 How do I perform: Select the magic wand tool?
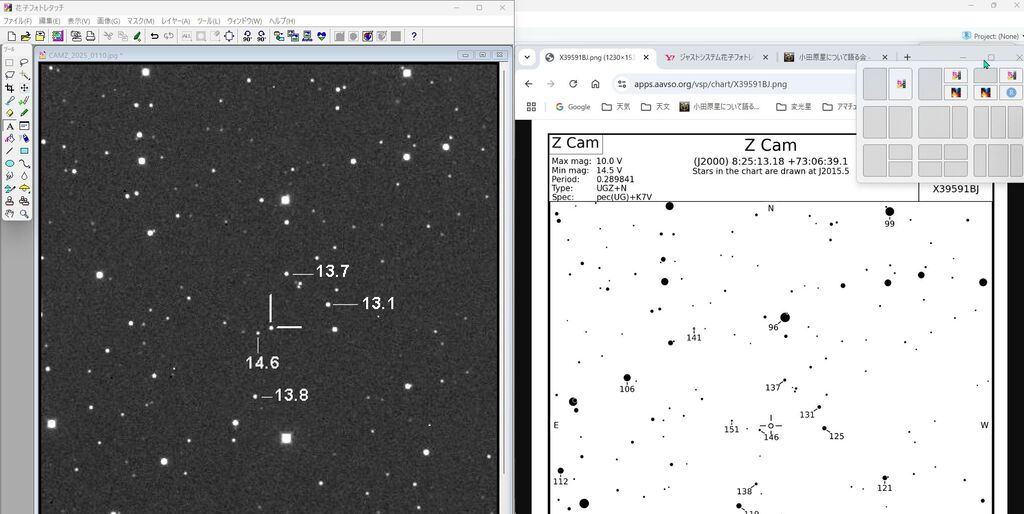[x=24, y=75]
